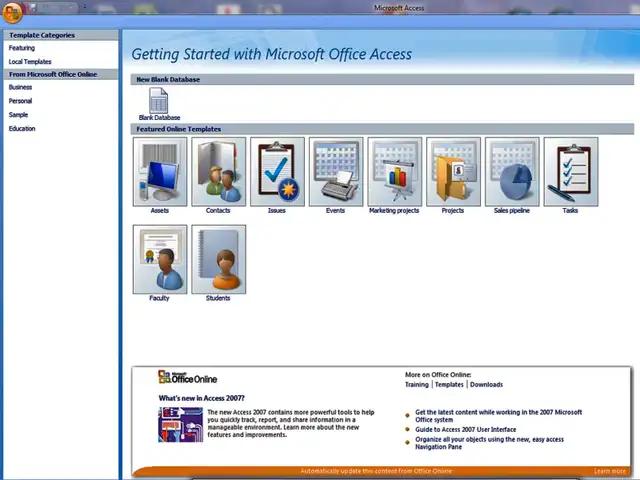Image resolution: width=640 pixels, height=480 pixels.
Task: Click the Office Online logo
Action: pos(187,377)
